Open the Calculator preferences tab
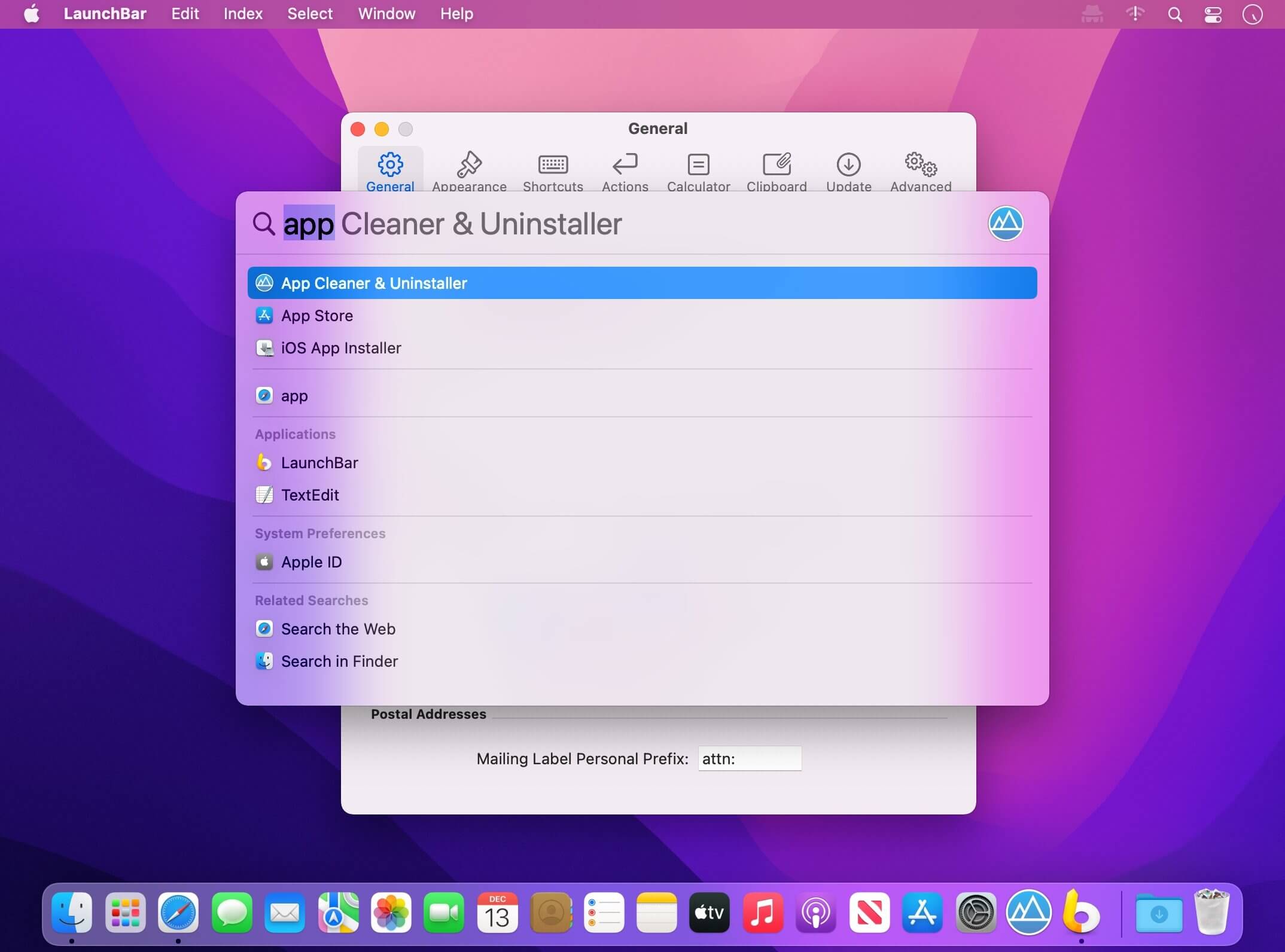This screenshot has height=952, width=1285. click(698, 172)
